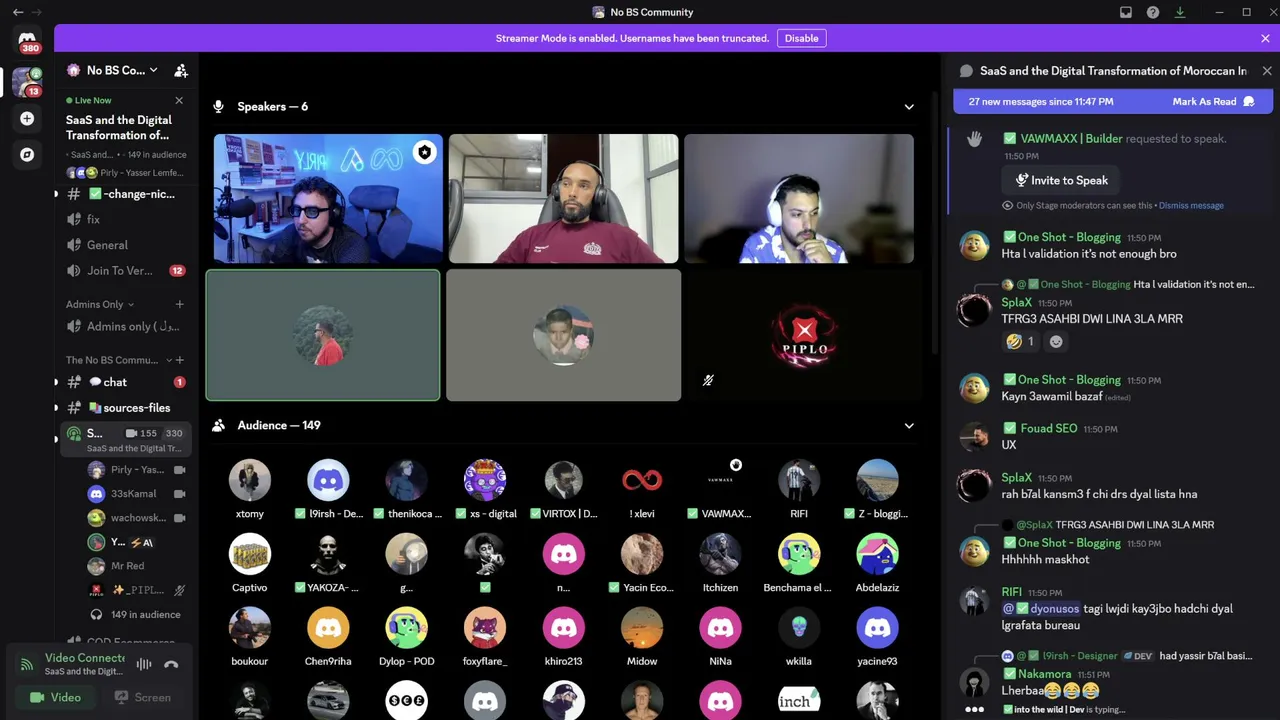Click the invite people icon beside server name
The height and width of the screenshot is (720, 1280).
tap(181, 71)
